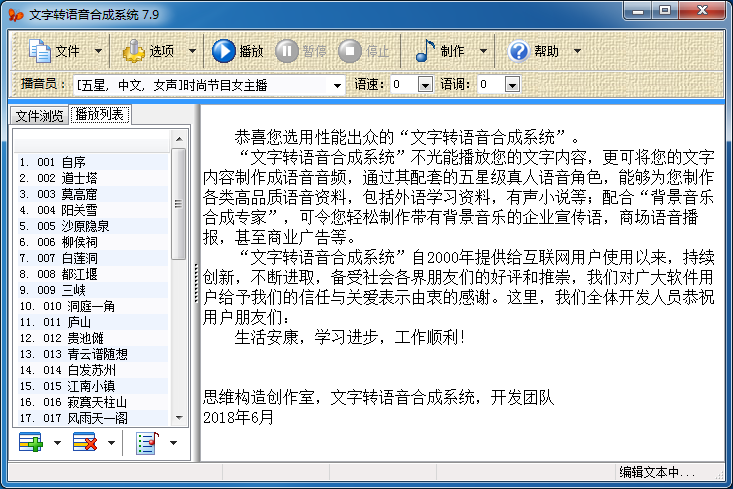
Task: Expand the arrow next to 文件 button
Action: click(x=98, y=51)
